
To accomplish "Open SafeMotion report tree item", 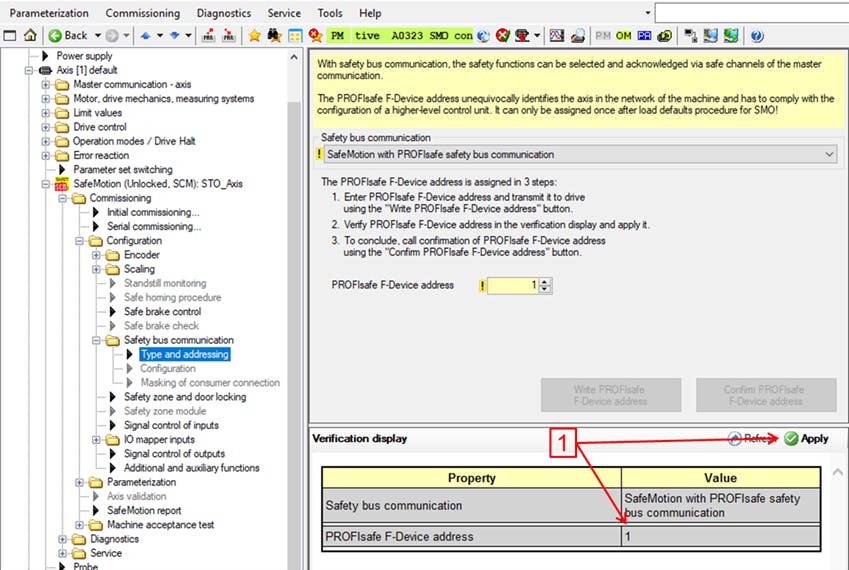I will pyautogui.click(x=144, y=510).
